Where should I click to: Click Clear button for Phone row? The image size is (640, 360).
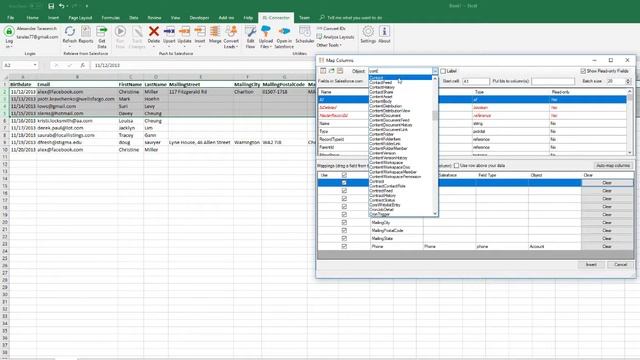607,247
